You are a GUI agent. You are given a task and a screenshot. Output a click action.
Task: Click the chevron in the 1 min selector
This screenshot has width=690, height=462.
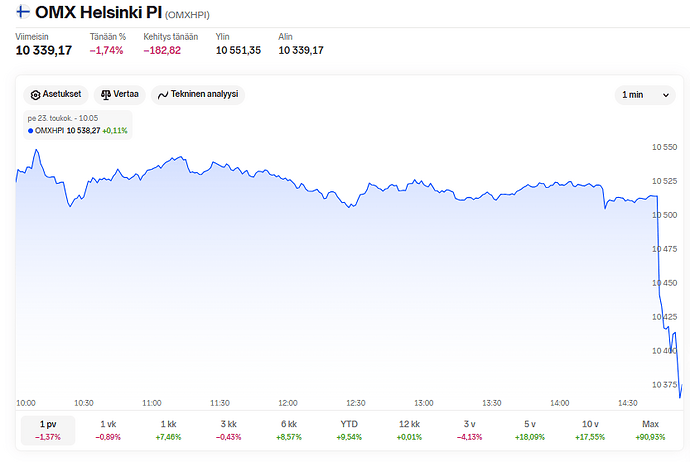tap(666, 95)
